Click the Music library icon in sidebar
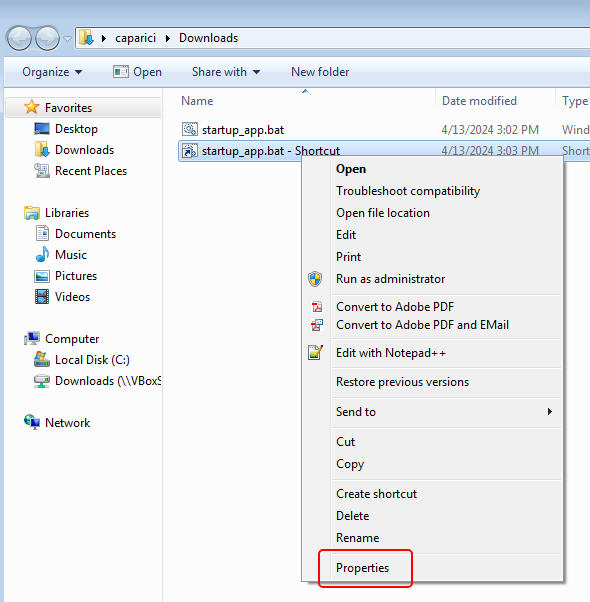Viewport: 590px width, 602px height. tap(42, 255)
